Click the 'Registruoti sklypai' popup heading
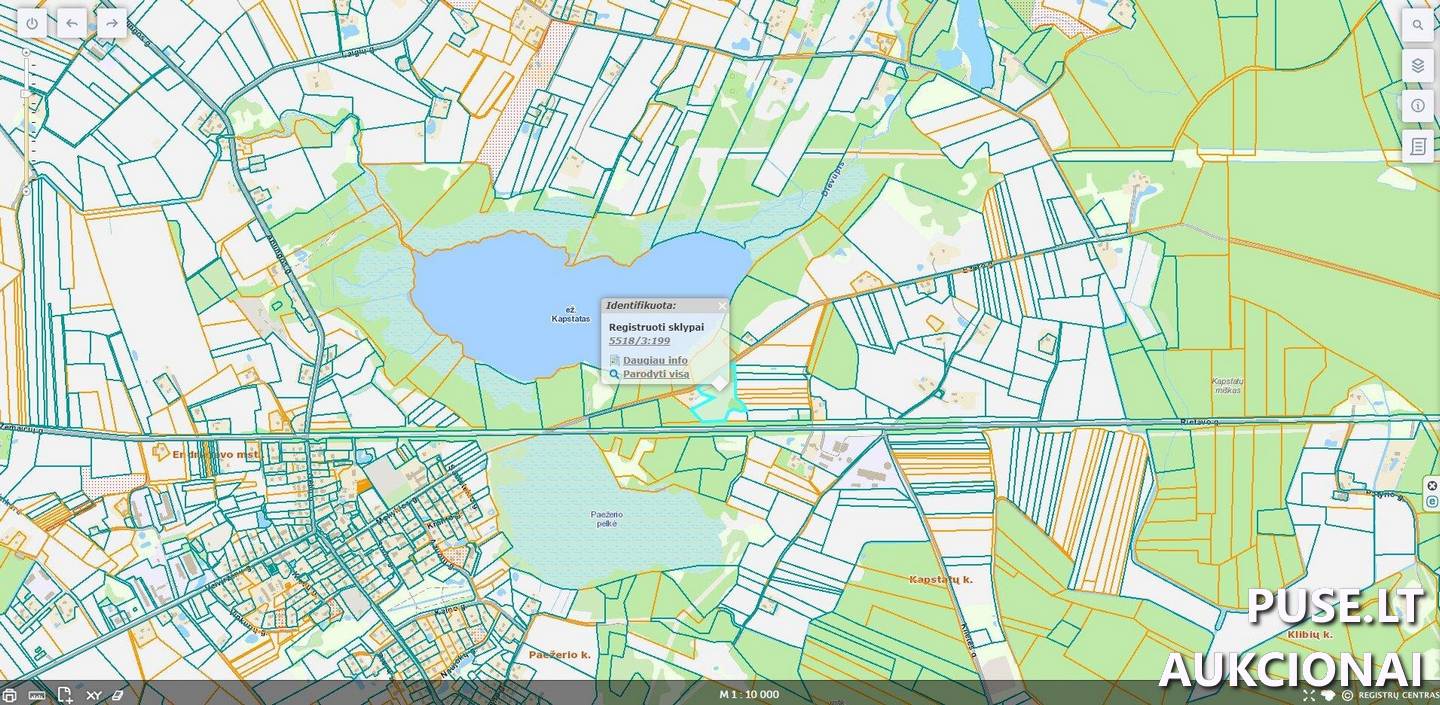The image size is (1440, 705). tap(656, 327)
